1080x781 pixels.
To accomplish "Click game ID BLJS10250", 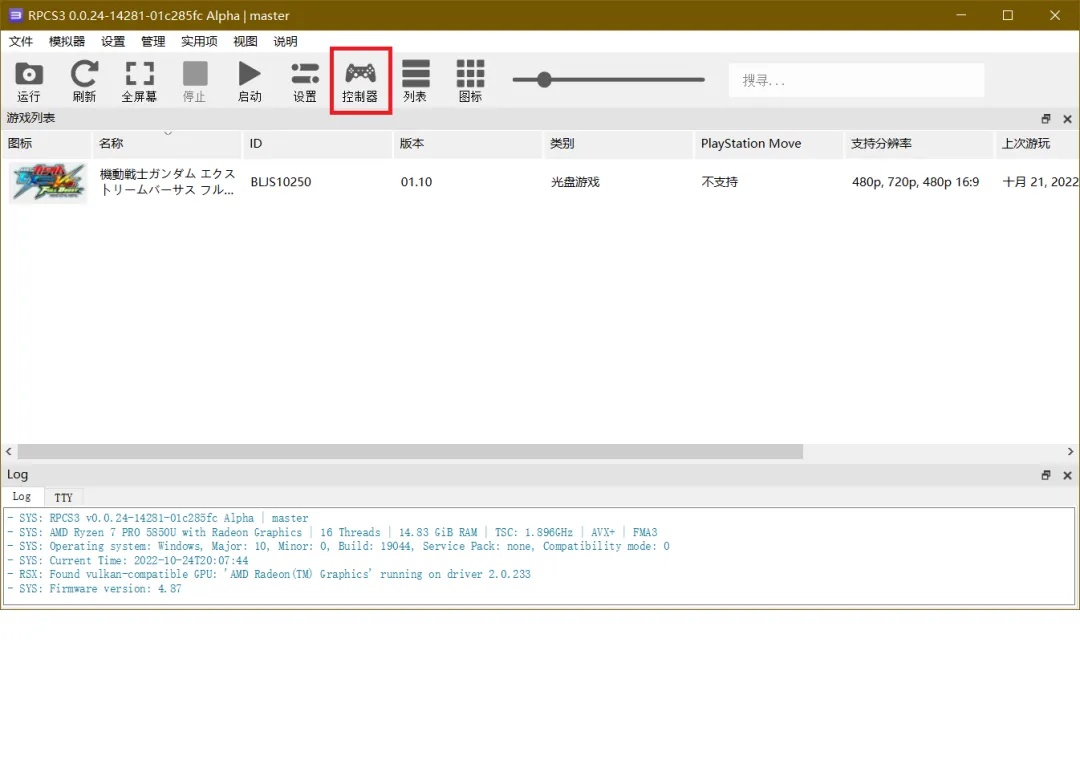I will pos(281,182).
